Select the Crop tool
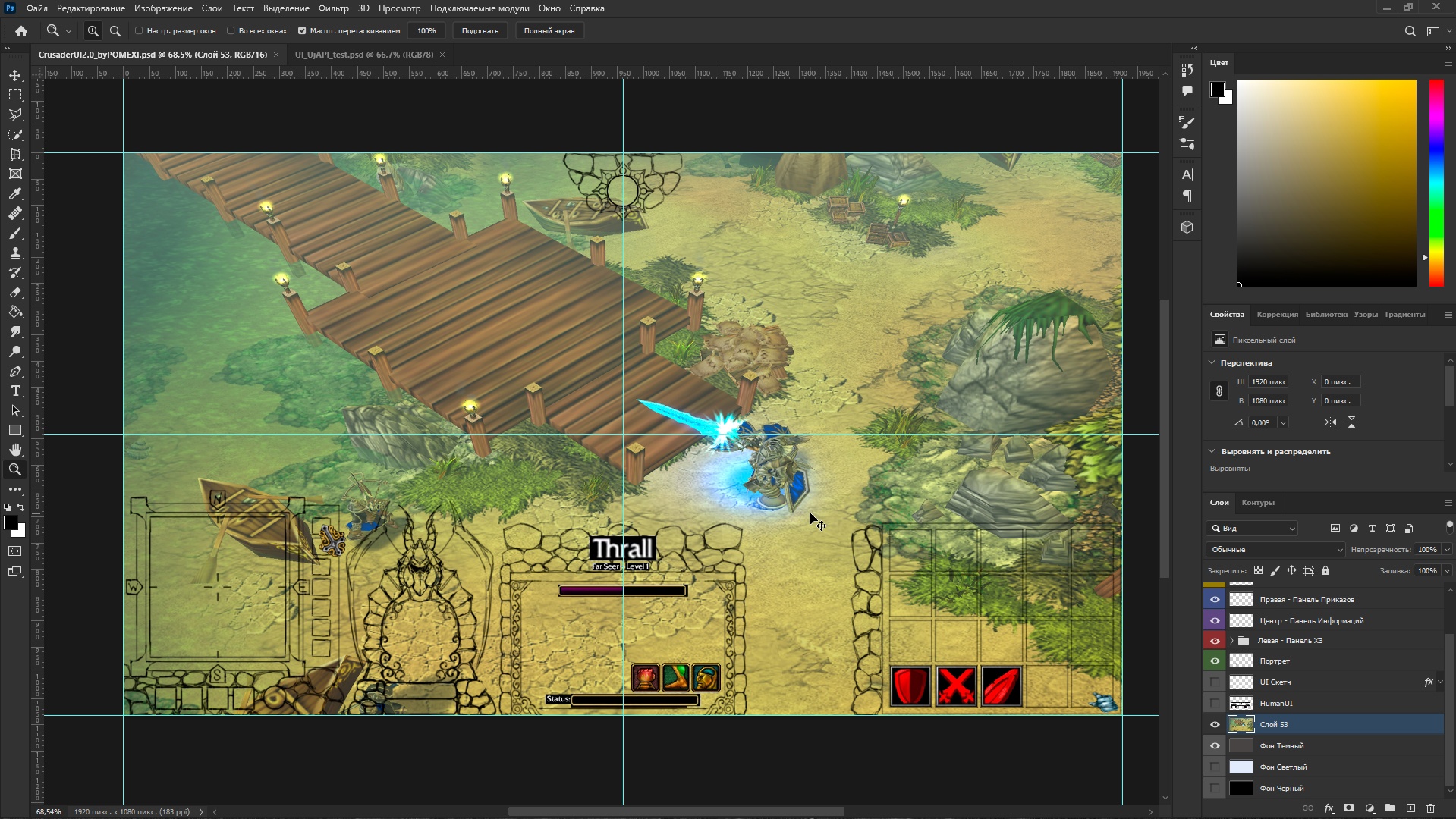This screenshot has width=1456, height=819. click(x=15, y=154)
